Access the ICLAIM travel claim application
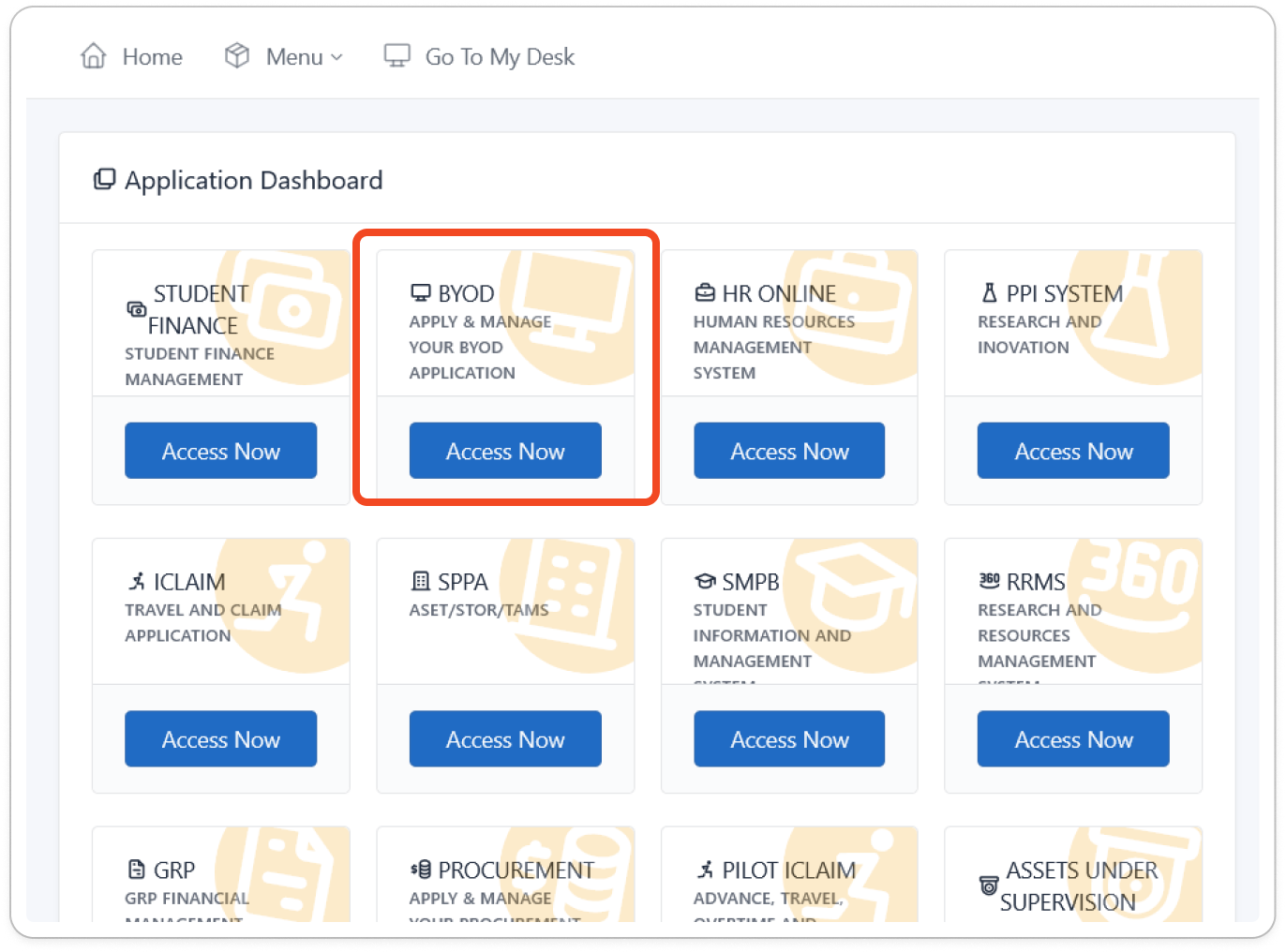This screenshot has height=952, width=1286. (221, 739)
